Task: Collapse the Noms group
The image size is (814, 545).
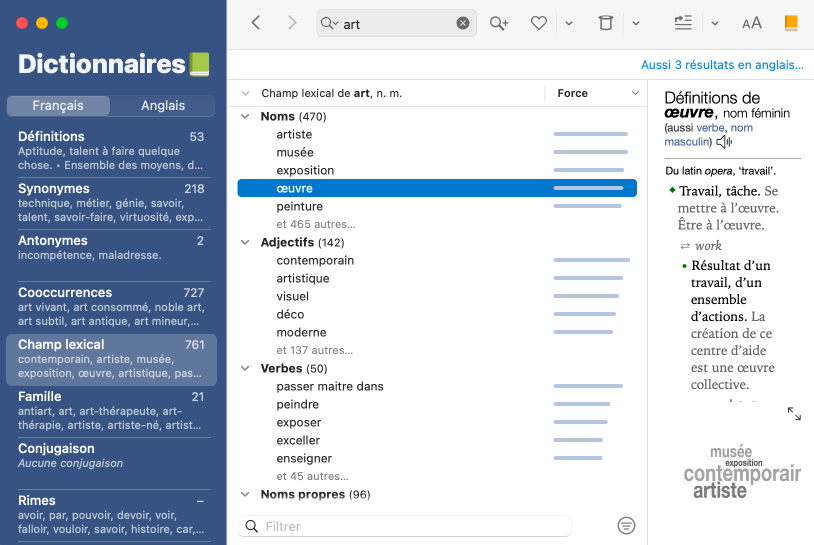Action: [x=246, y=117]
